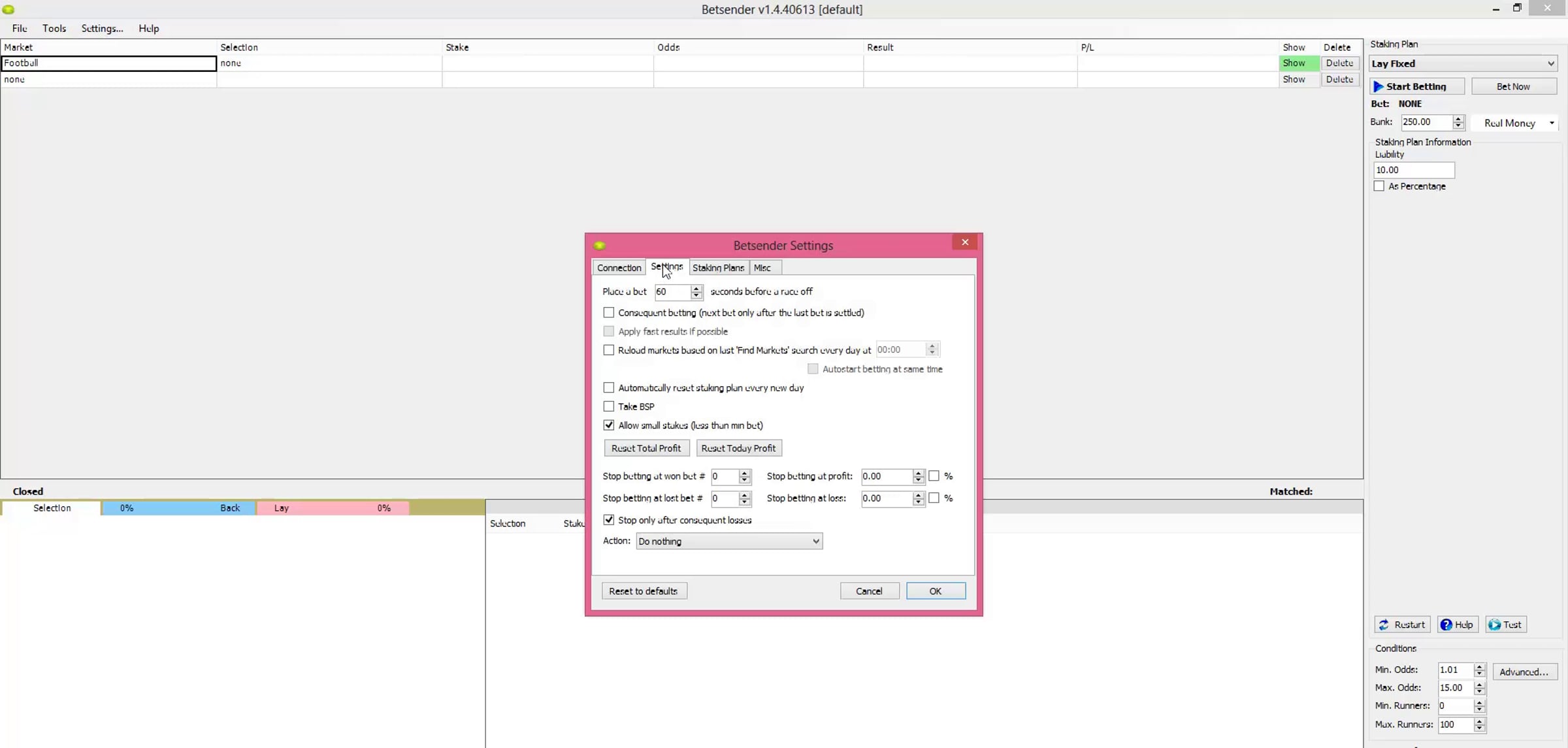Click the OK button in settings

935,591
